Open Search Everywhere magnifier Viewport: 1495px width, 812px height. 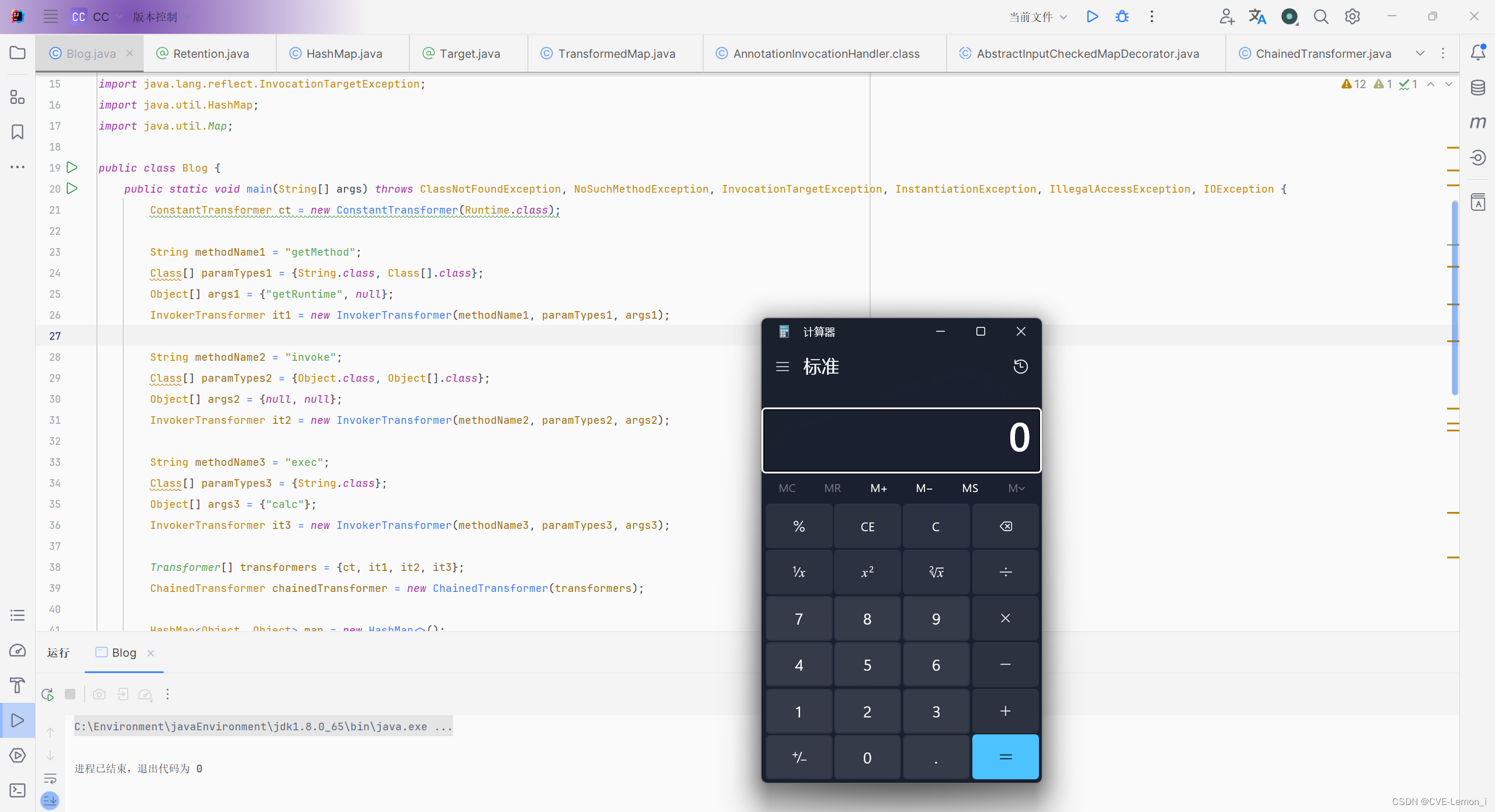(1321, 16)
